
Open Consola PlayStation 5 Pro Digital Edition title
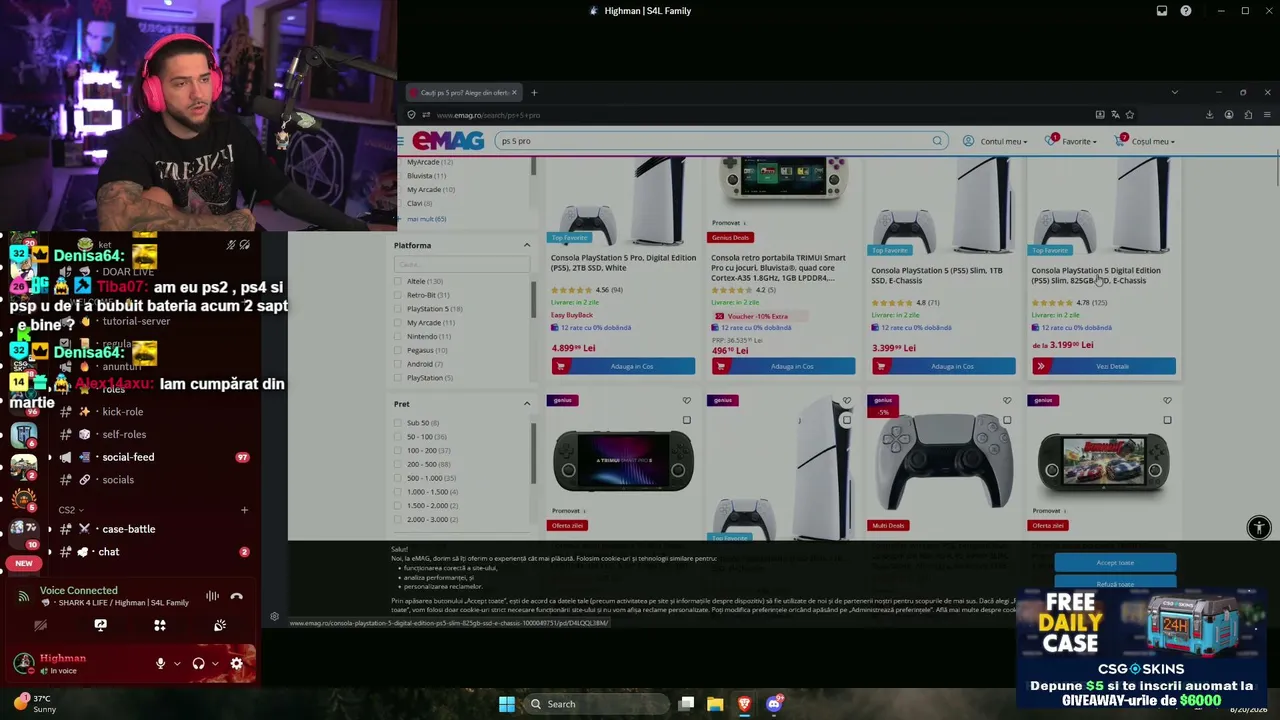623,263
